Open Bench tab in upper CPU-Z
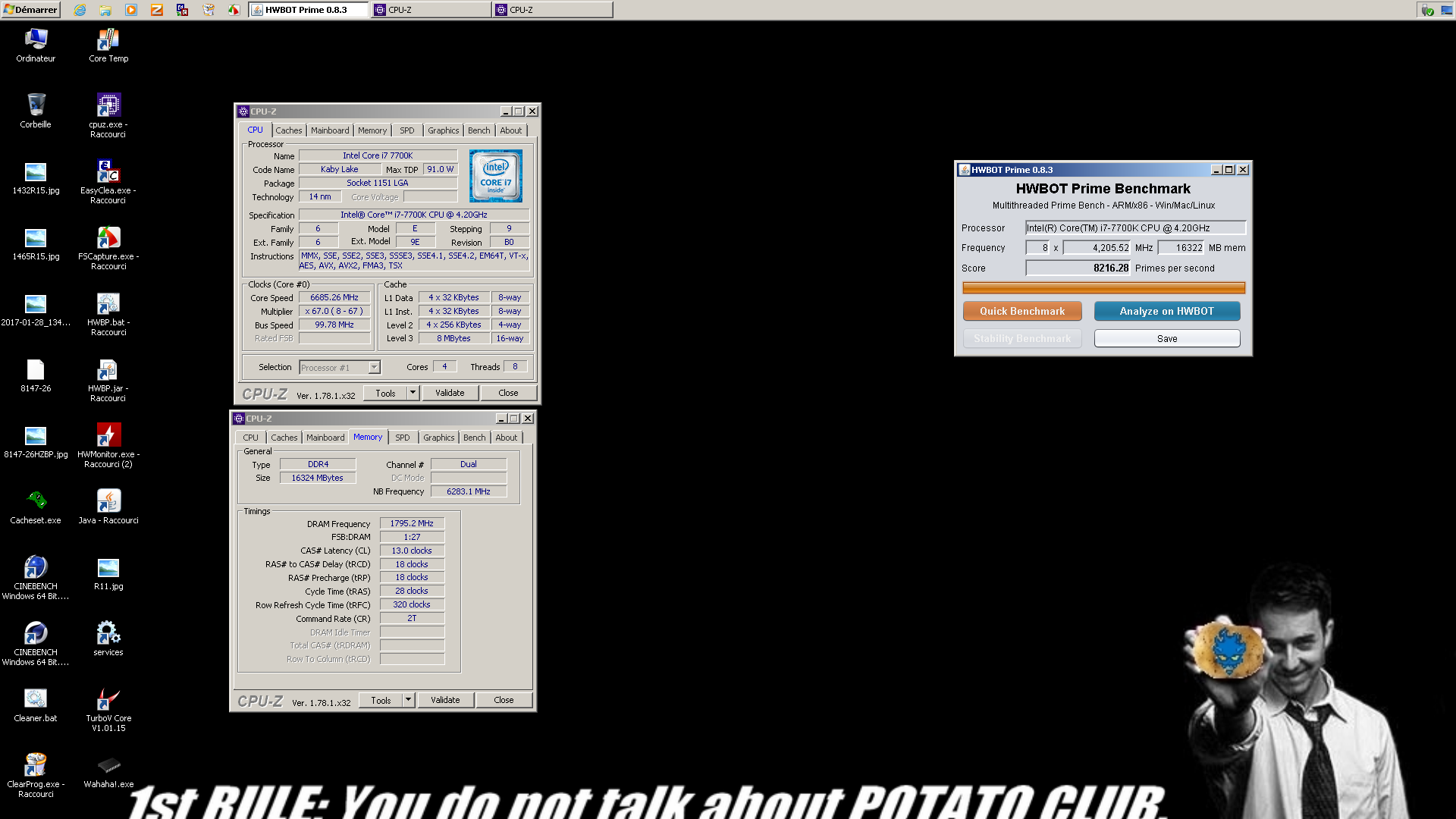1456x819 pixels. [479, 130]
